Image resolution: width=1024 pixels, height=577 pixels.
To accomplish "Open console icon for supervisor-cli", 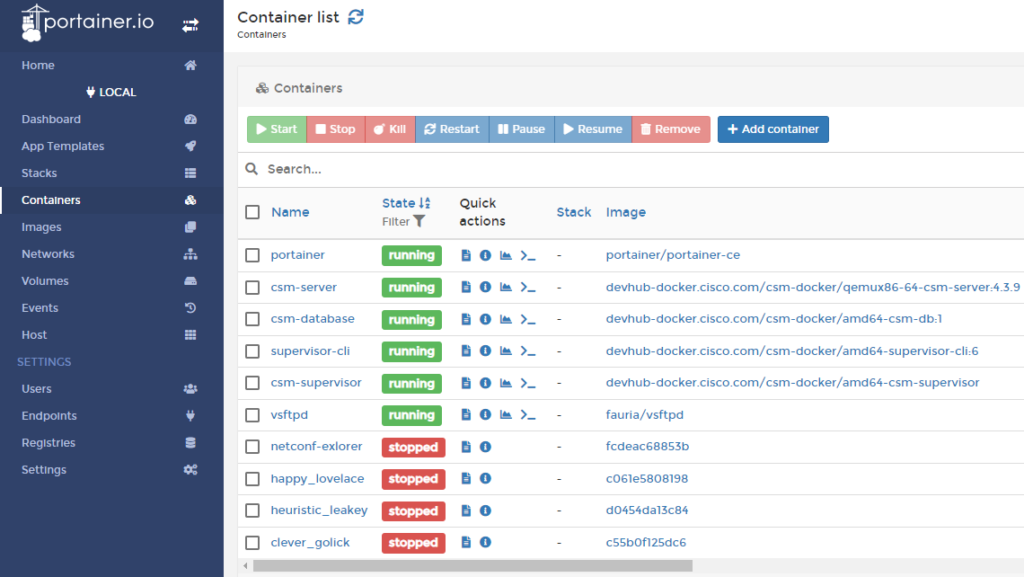I will (x=529, y=352).
